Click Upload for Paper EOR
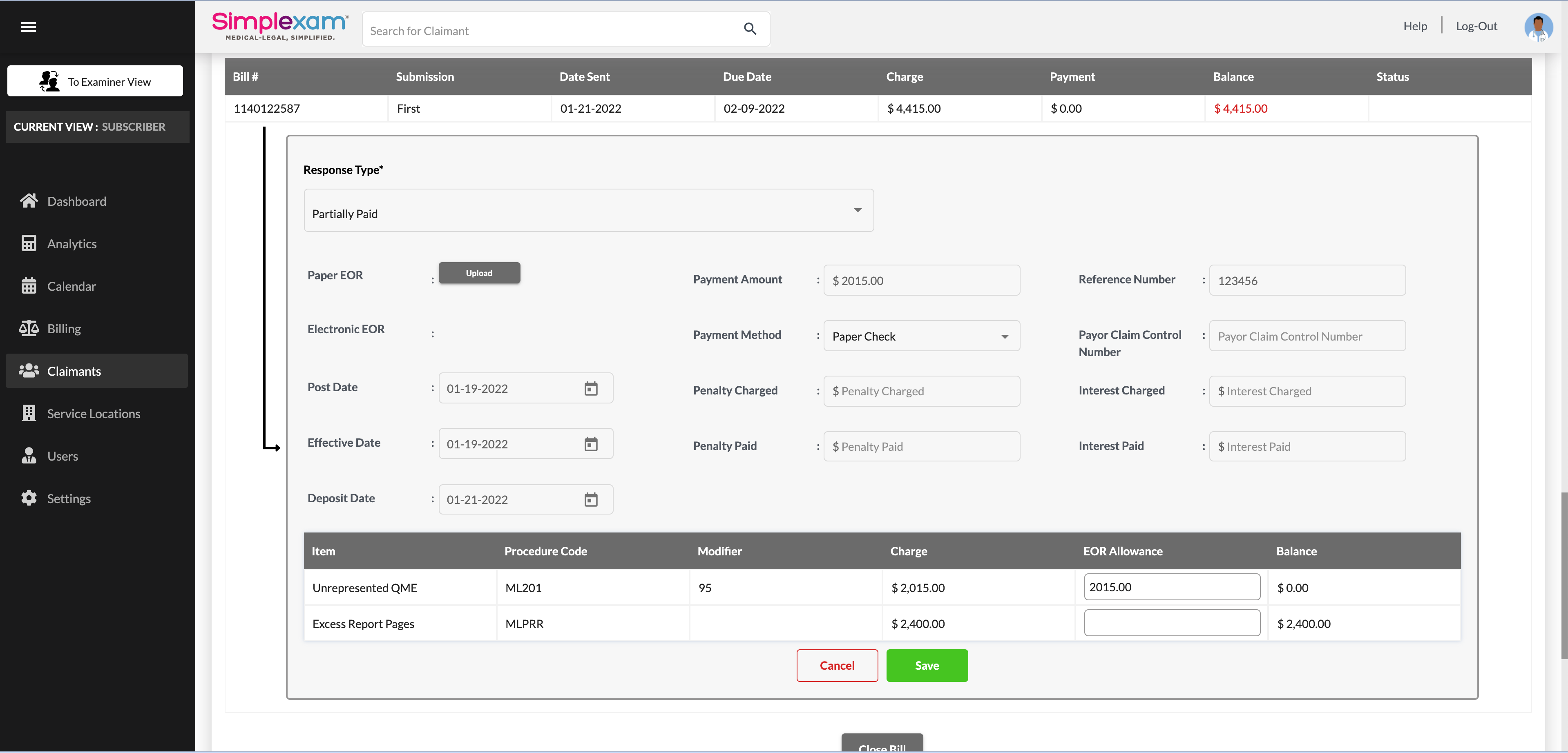 click(479, 273)
